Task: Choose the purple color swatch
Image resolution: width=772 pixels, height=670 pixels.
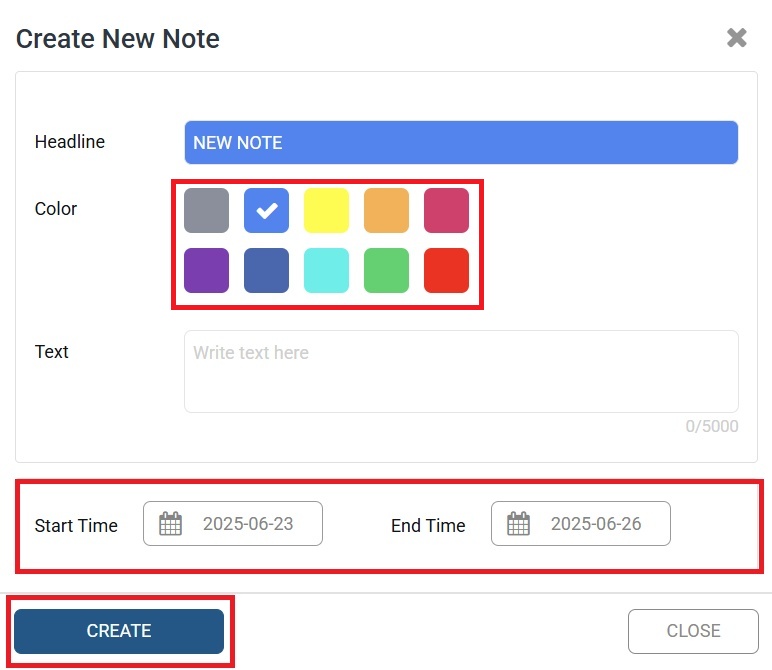Action: coord(206,270)
